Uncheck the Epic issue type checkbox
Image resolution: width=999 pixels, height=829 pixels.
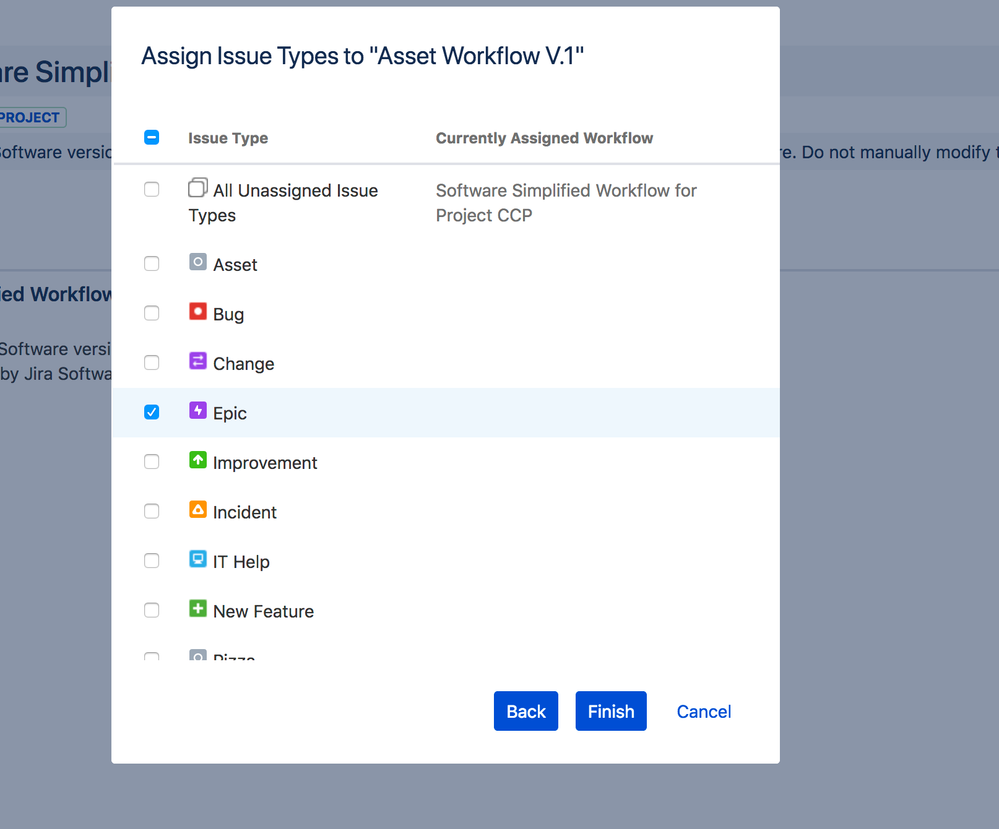(x=151, y=411)
